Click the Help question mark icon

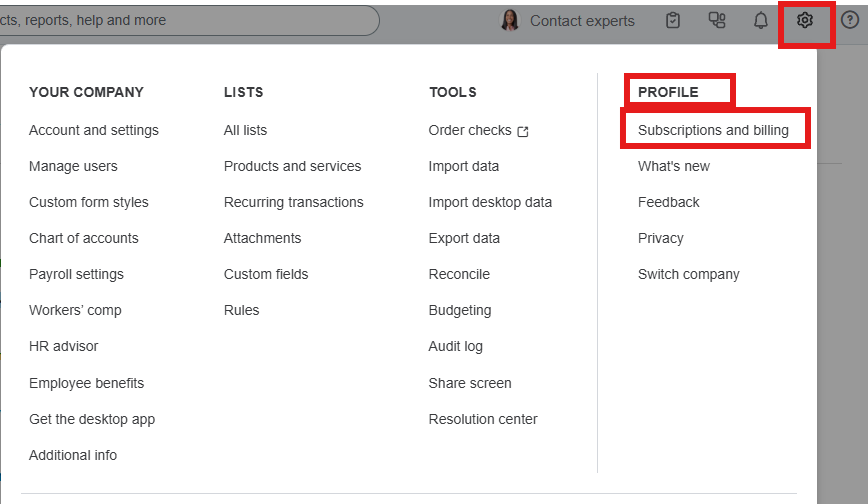[x=849, y=20]
